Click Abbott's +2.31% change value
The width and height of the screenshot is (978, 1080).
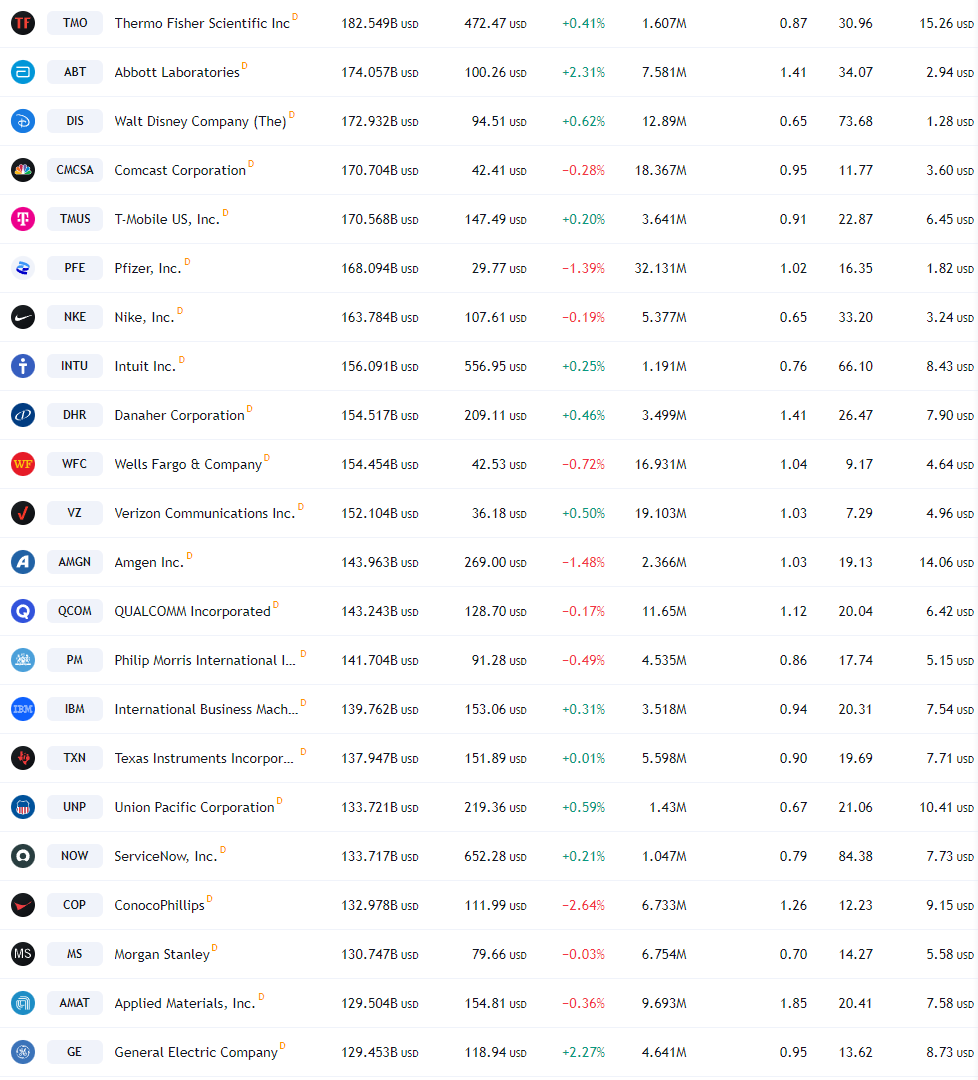tap(583, 72)
